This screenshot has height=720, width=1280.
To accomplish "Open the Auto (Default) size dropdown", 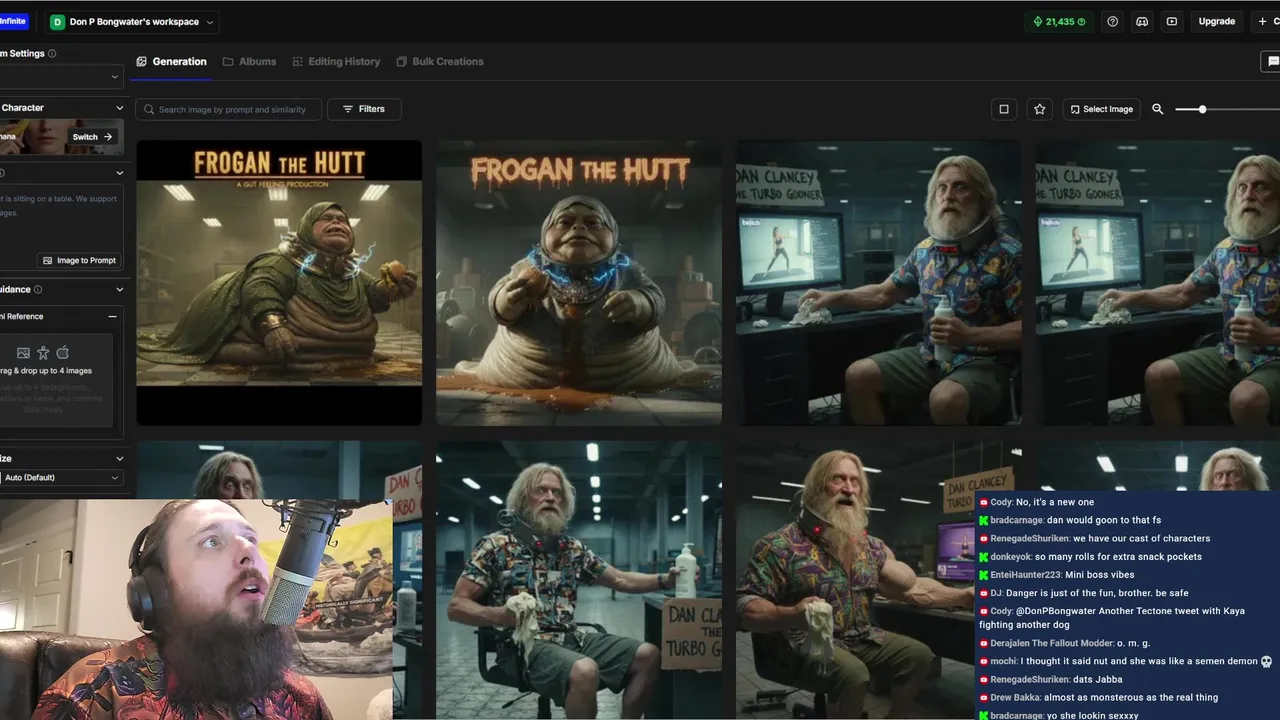I will coord(60,478).
